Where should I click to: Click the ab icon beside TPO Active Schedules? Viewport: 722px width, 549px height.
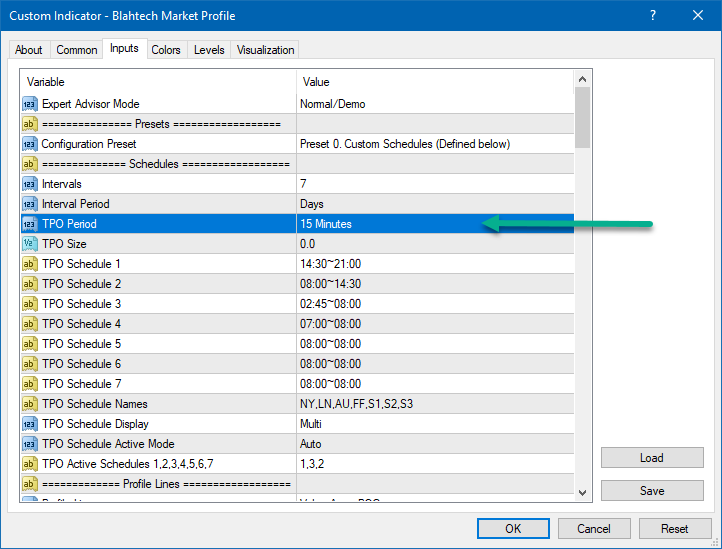coord(29,464)
